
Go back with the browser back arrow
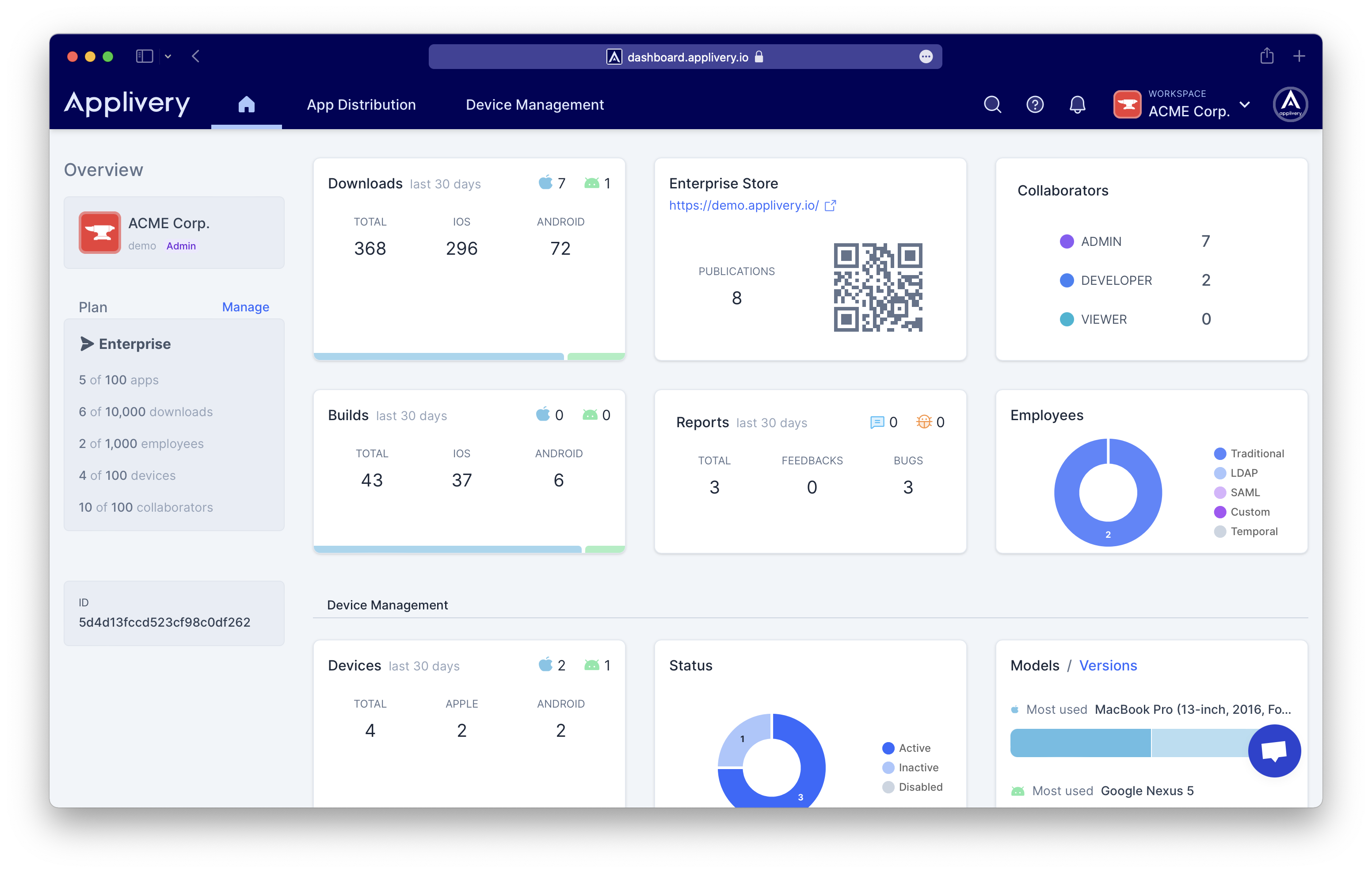click(195, 56)
